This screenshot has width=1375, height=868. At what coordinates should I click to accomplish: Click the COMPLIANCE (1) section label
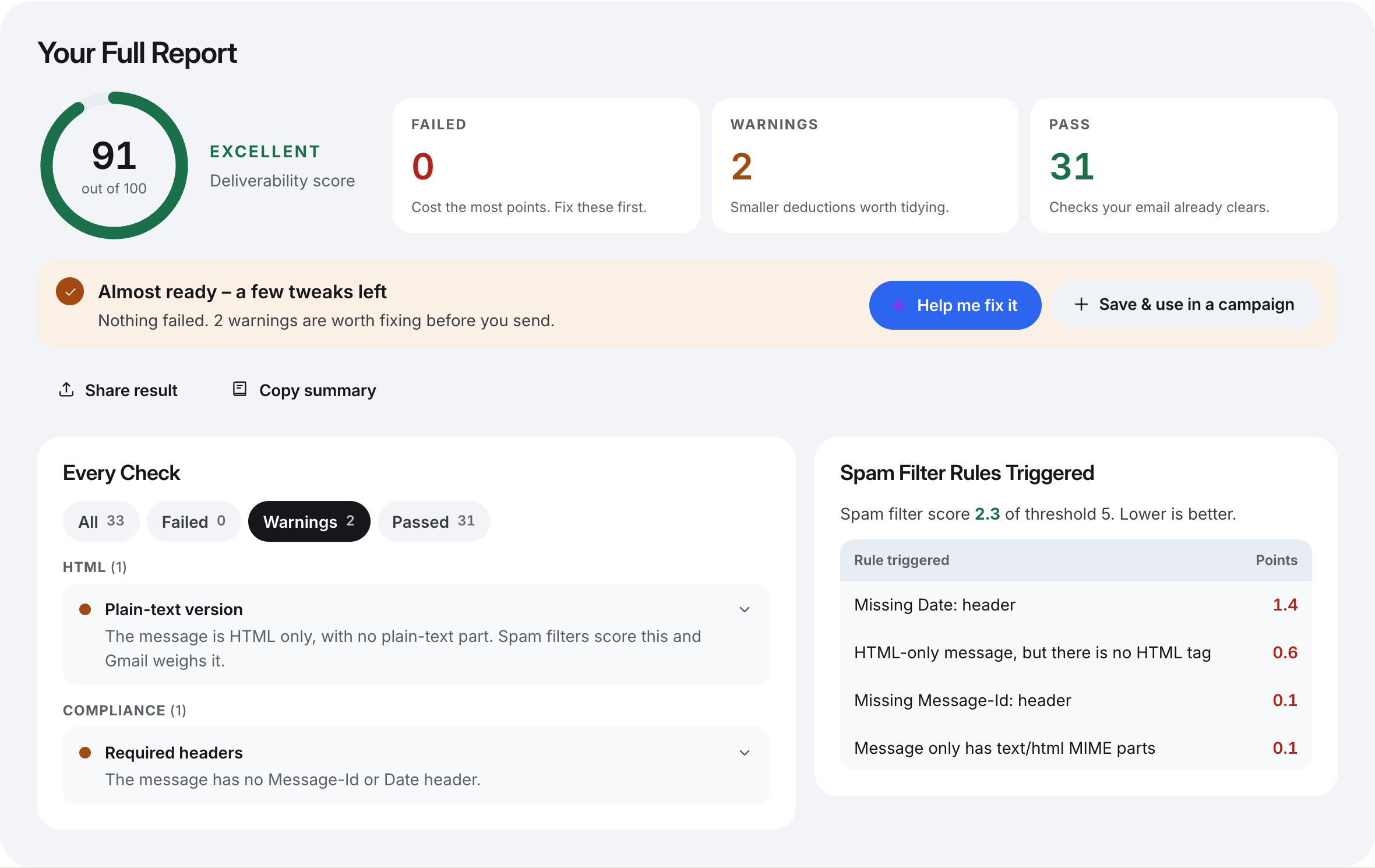click(x=125, y=711)
